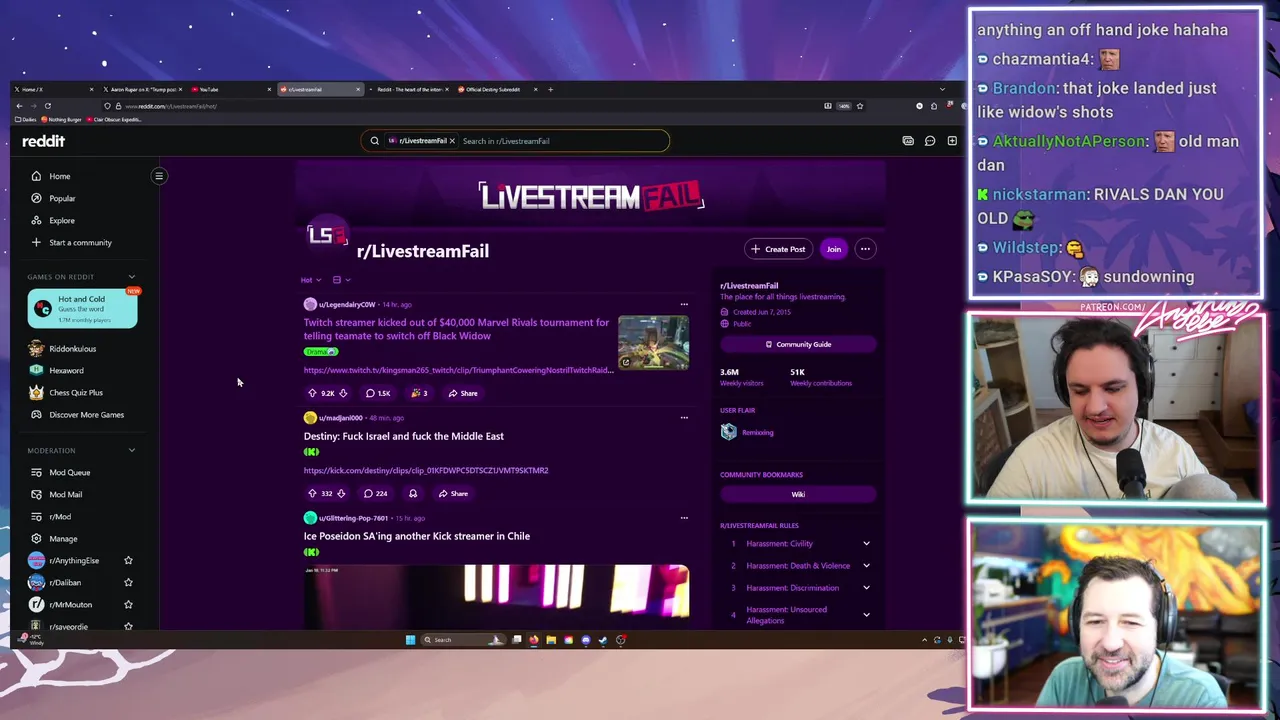Open Reddit chat icon
Viewport: 1280px width, 720px height.
coord(930,141)
